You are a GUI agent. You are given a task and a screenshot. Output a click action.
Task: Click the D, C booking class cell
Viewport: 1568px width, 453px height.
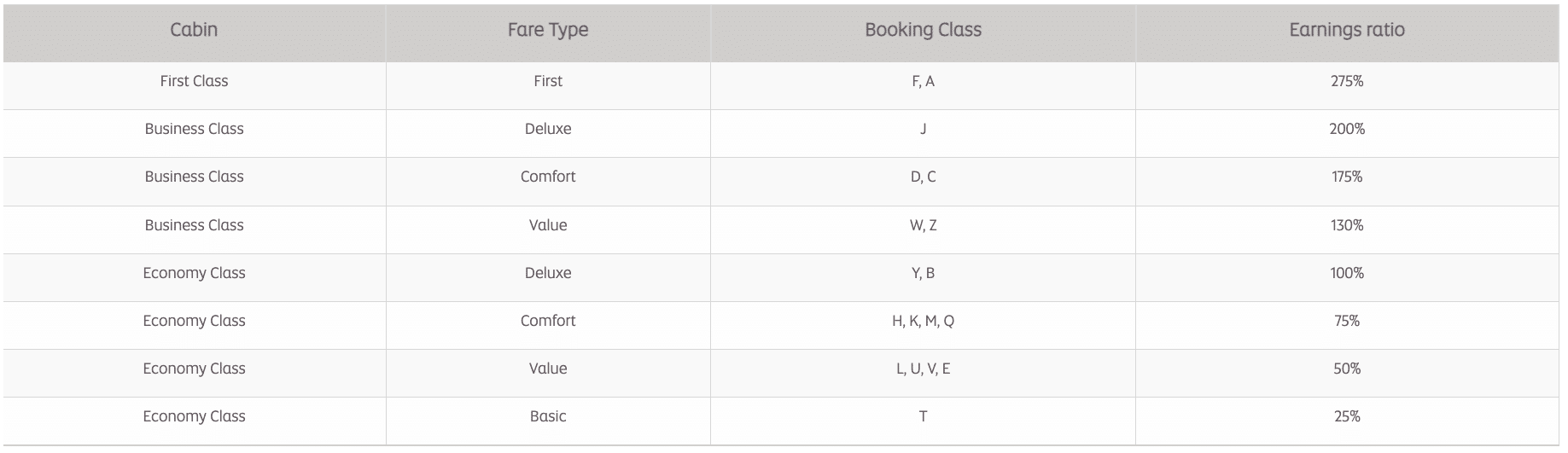[x=923, y=177]
